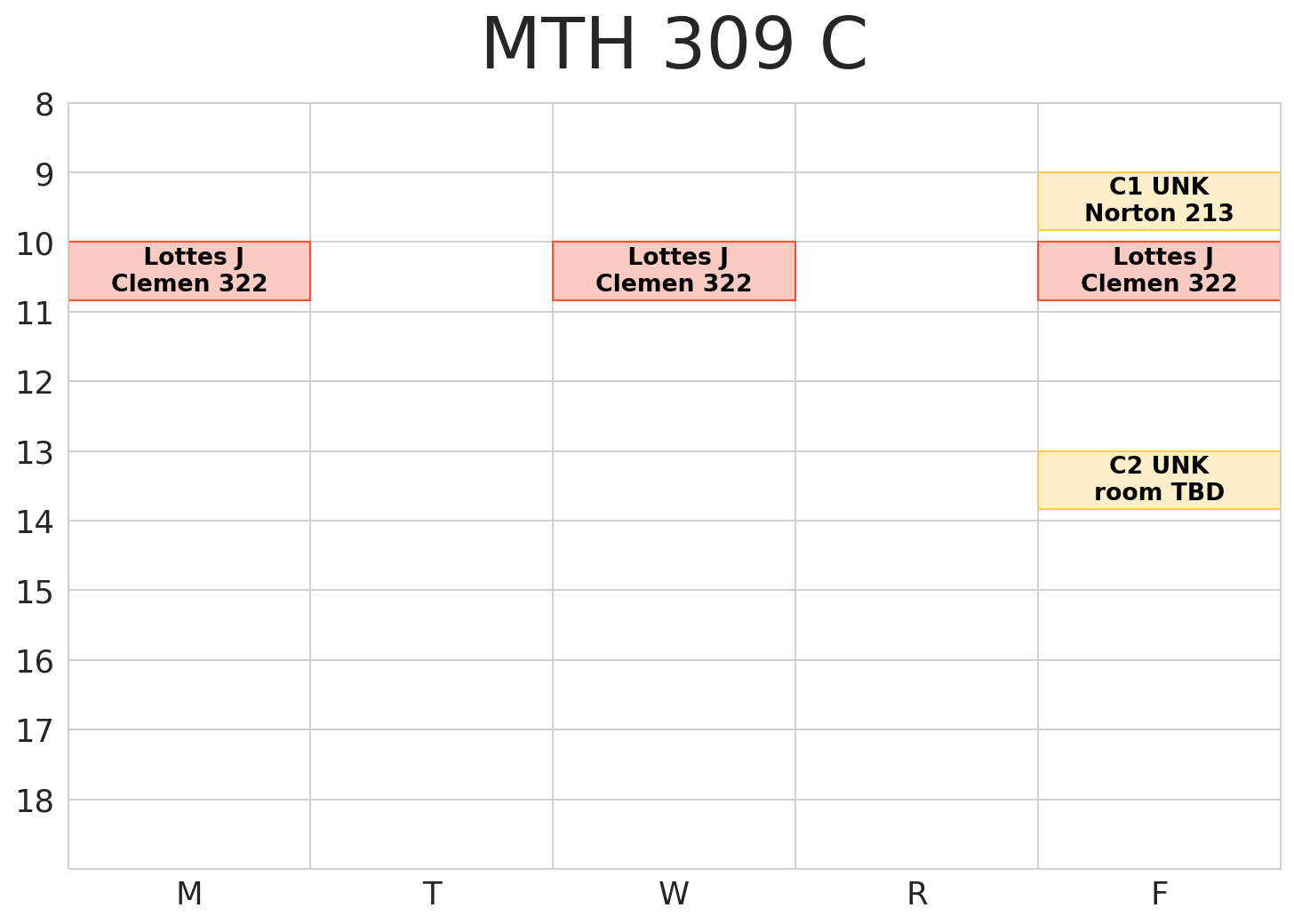Click the MTH 309 C chart title
The width and height of the screenshot is (1294, 924).
point(674,46)
